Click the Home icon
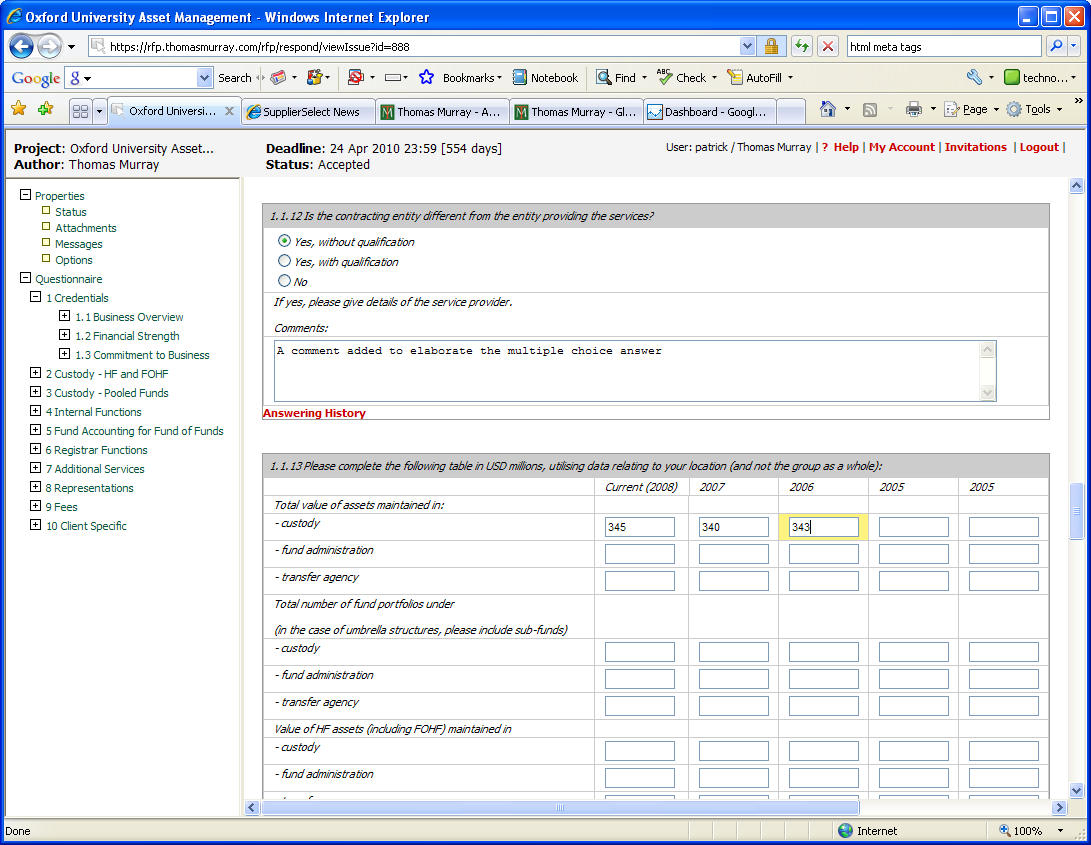 [x=827, y=109]
